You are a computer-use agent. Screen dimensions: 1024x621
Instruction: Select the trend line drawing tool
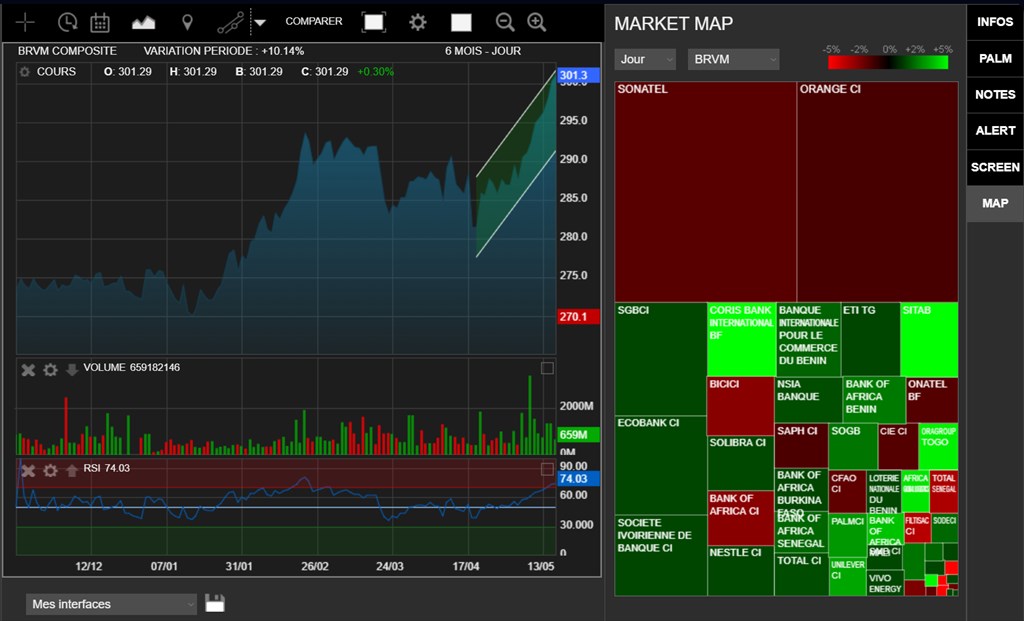point(231,23)
